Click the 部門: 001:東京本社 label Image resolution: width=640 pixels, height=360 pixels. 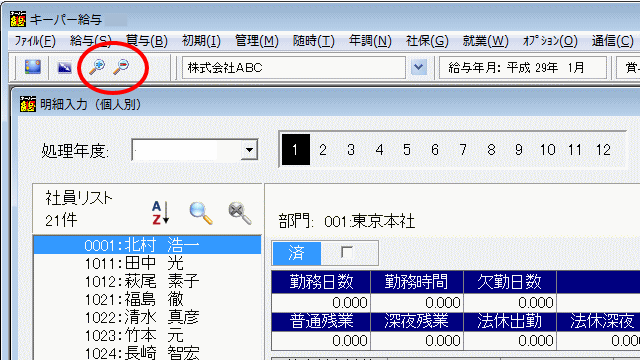[x=347, y=222]
